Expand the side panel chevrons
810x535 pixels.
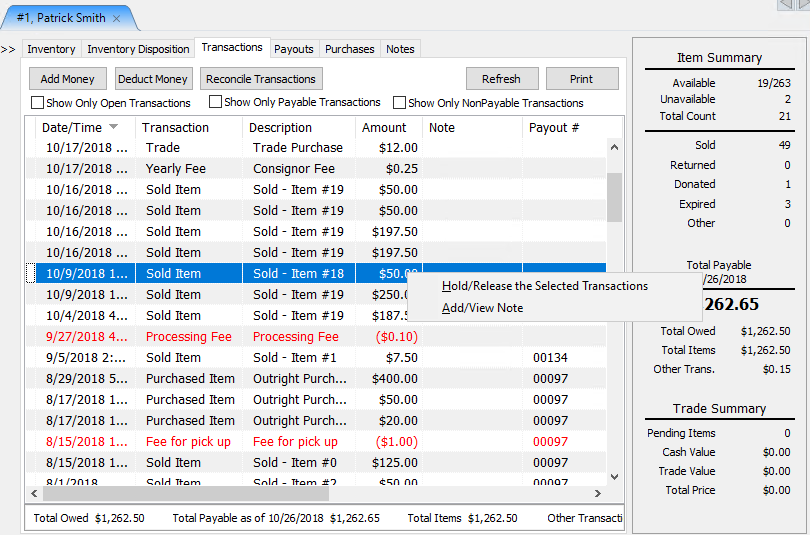coord(8,50)
